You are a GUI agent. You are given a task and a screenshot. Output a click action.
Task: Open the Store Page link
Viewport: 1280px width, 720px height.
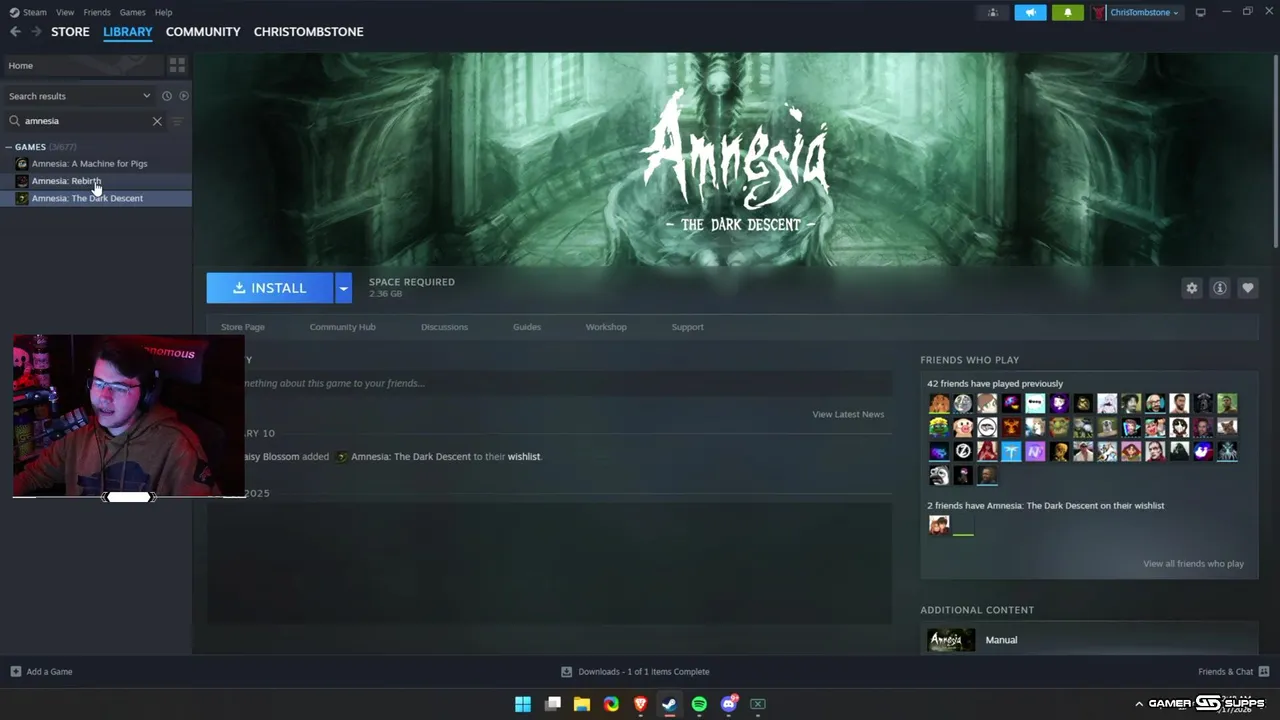[x=243, y=327]
